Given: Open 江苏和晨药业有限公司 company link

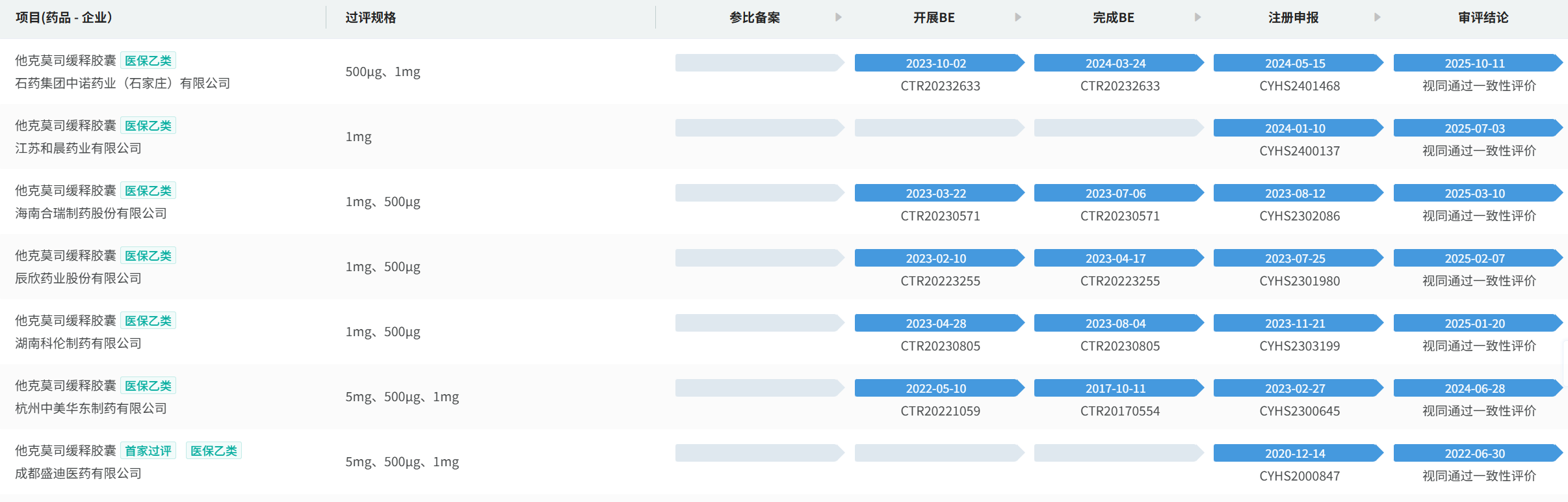Looking at the screenshot, I should tap(78, 148).
